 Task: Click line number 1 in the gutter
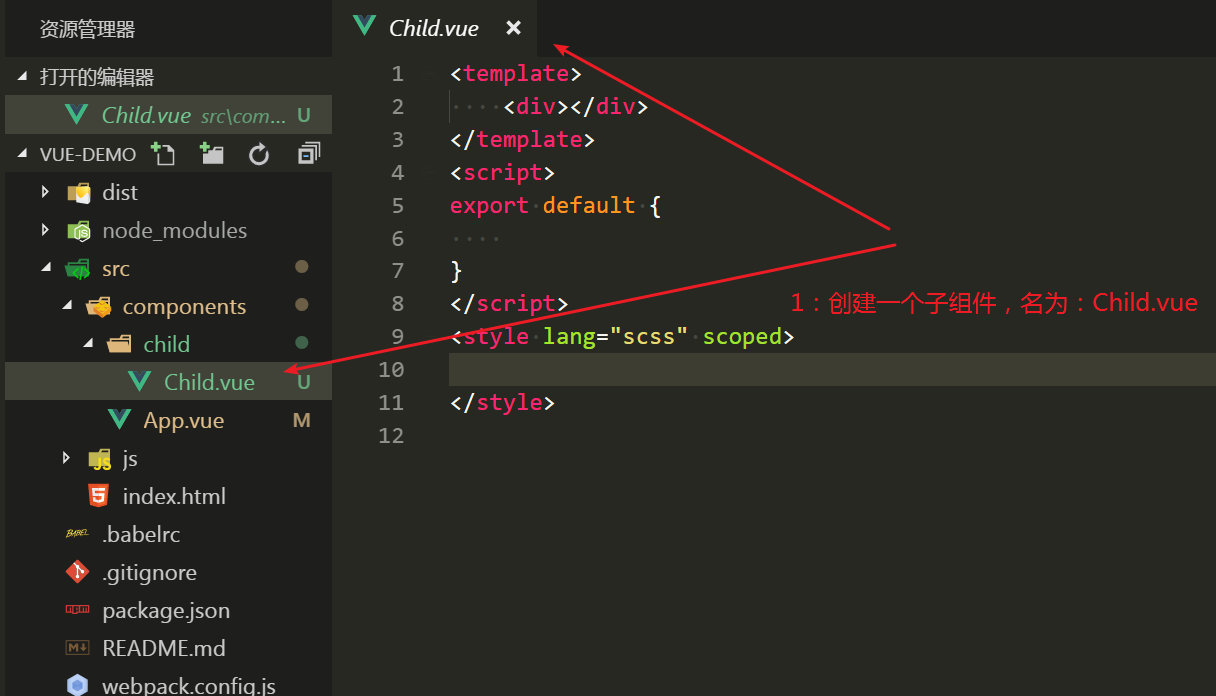(398, 74)
